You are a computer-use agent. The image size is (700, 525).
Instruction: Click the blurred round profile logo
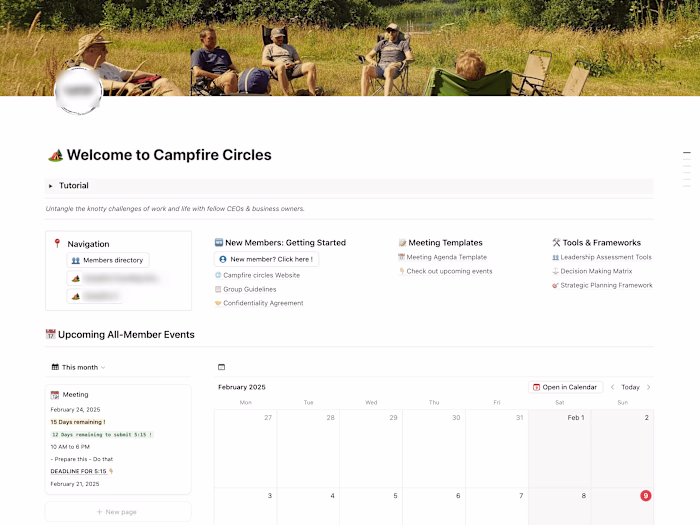tap(79, 91)
